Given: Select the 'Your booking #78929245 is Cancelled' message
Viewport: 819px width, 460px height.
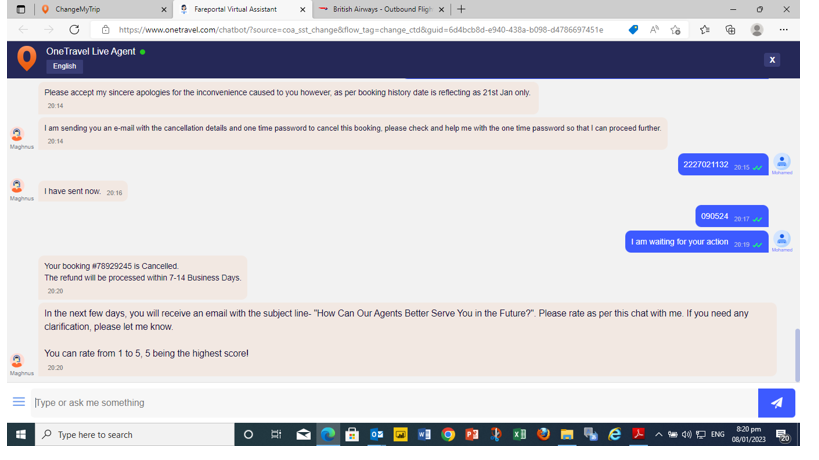Looking at the screenshot, I should pyautogui.click(x=143, y=277).
